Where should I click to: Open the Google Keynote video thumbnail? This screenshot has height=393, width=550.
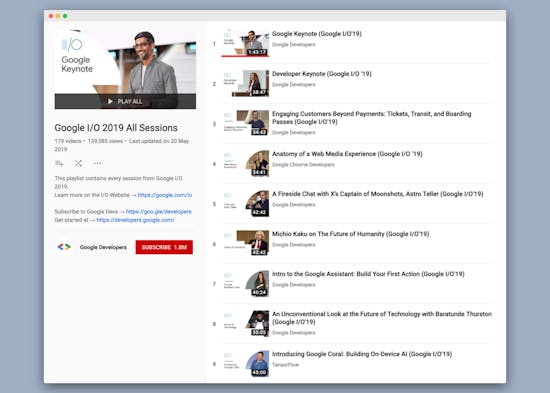[x=245, y=44]
